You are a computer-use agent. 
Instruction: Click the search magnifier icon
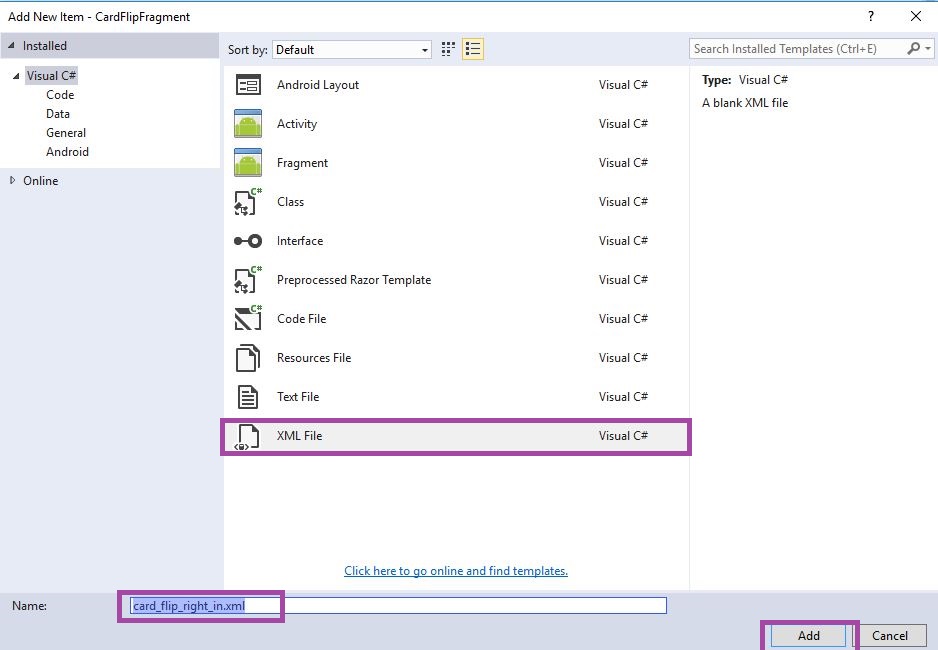[x=913, y=48]
